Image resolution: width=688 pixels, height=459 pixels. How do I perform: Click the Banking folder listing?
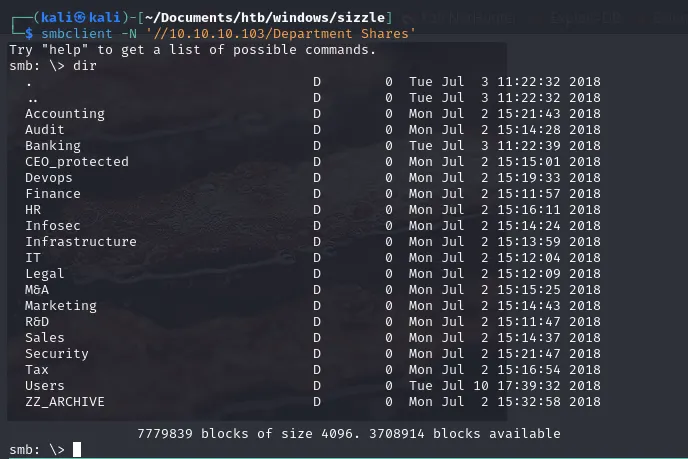53,146
